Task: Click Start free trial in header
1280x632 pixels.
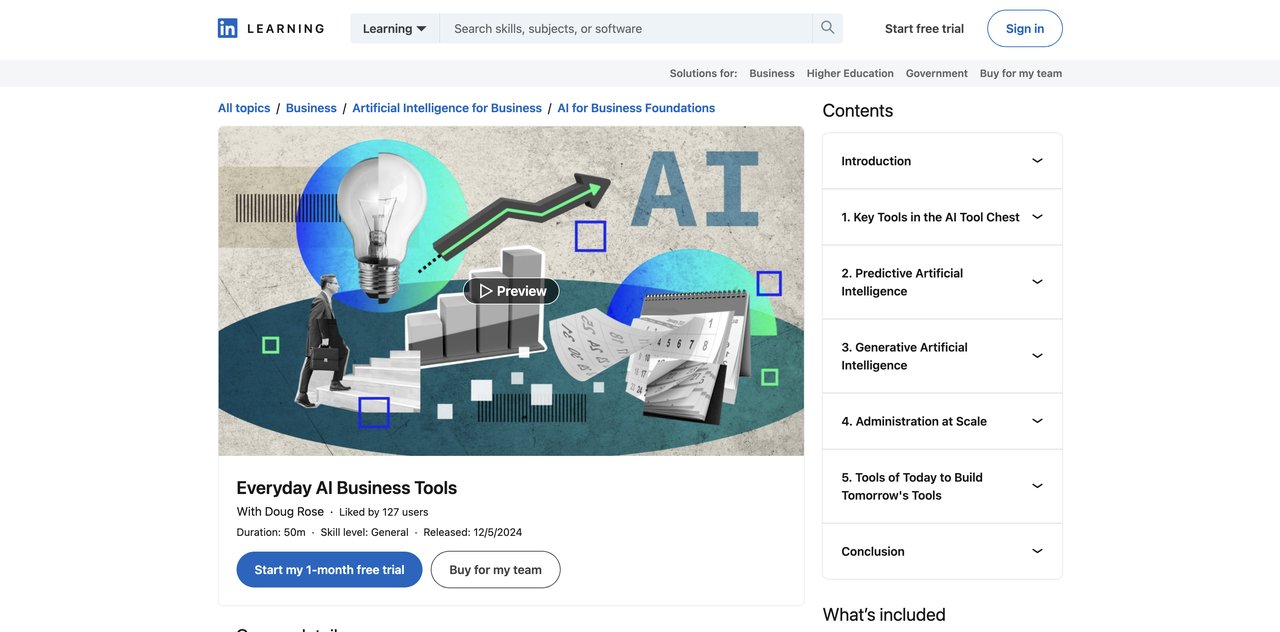Action: pos(924,28)
